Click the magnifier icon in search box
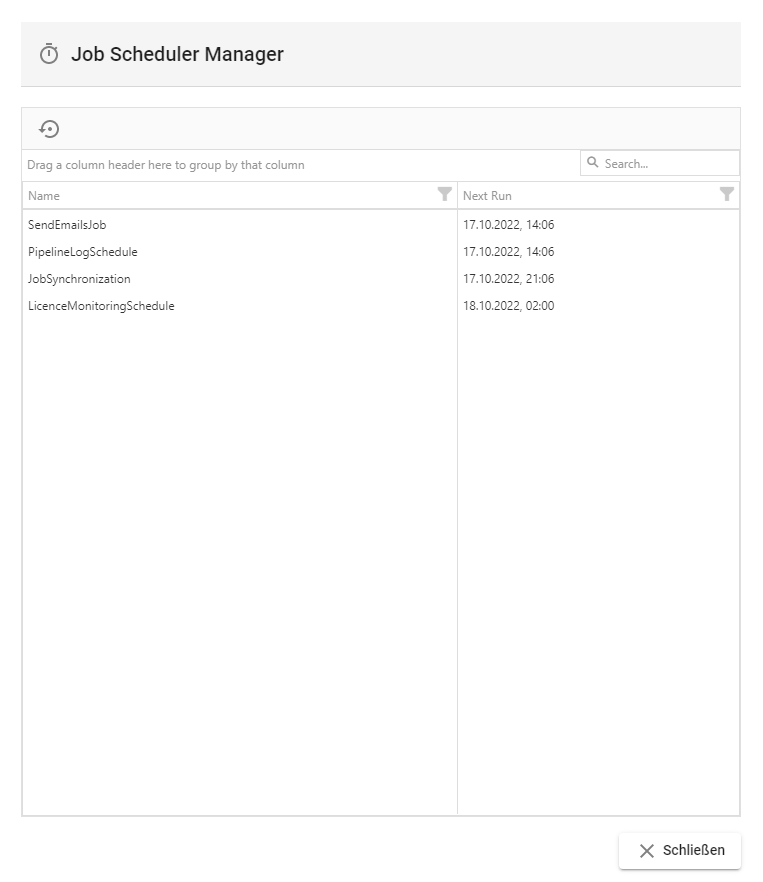Image resolution: width=763 pixels, height=882 pixels. 593,163
